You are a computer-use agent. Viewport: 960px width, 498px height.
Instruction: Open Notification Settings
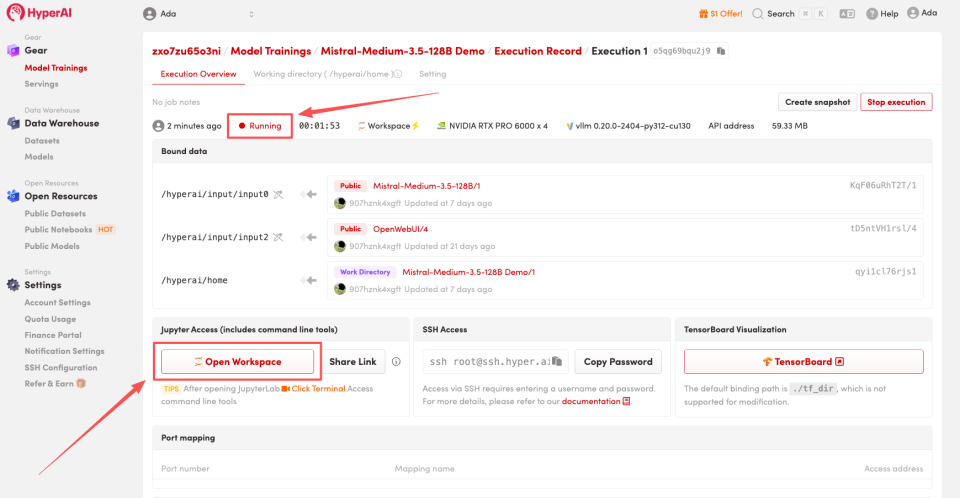click(x=64, y=351)
